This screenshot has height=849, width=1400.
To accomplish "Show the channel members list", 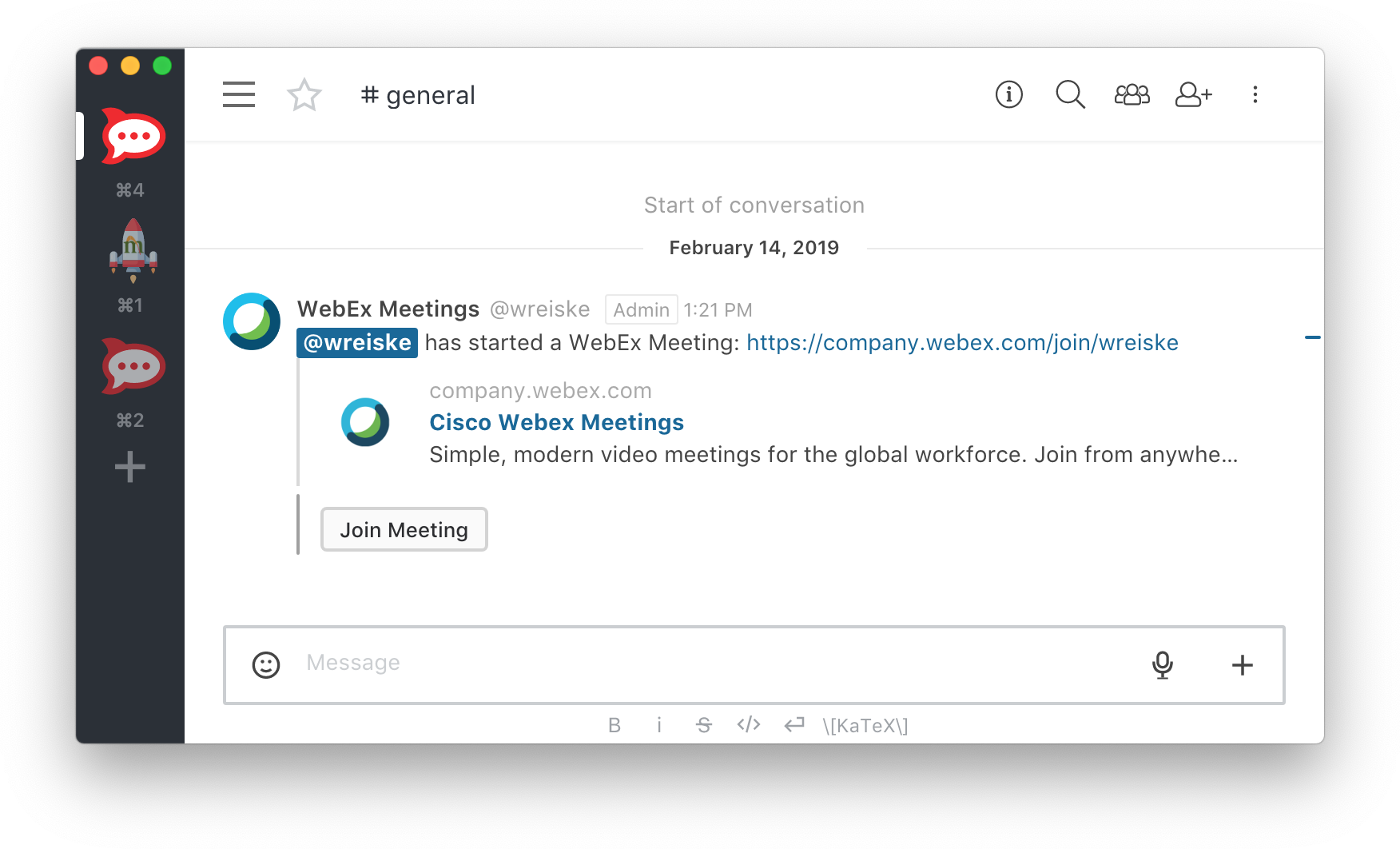I will pyautogui.click(x=1132, y=94).
